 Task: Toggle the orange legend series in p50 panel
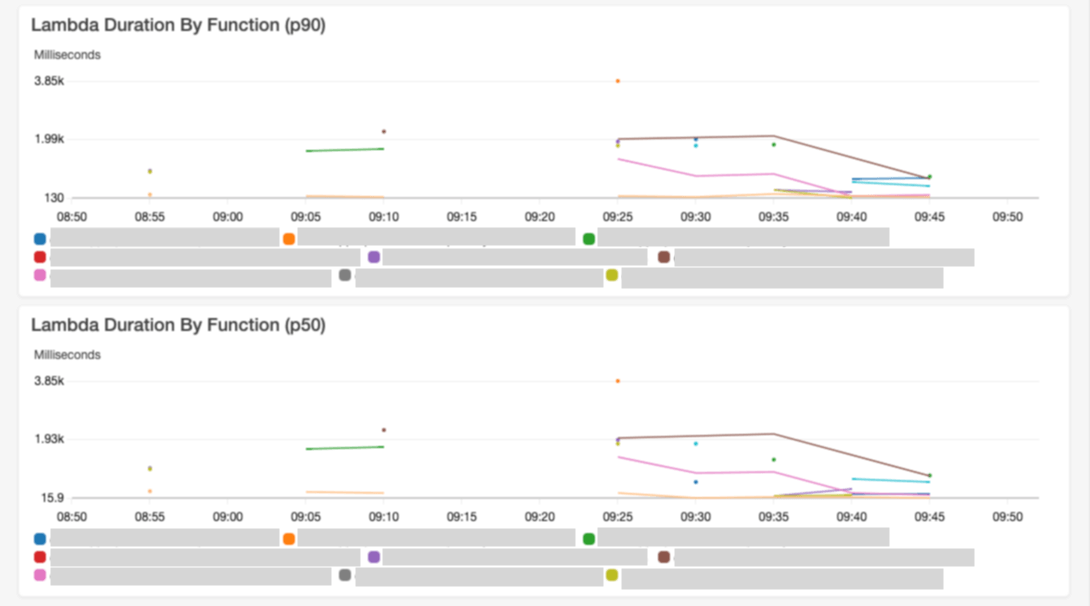(289, 539)
